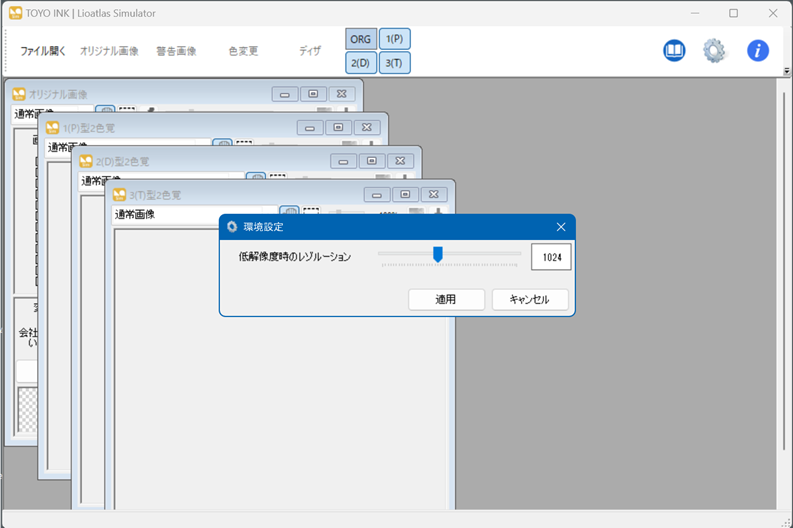
Task: Click the オリジナル画像 window title icon
Action: [19, 94]
